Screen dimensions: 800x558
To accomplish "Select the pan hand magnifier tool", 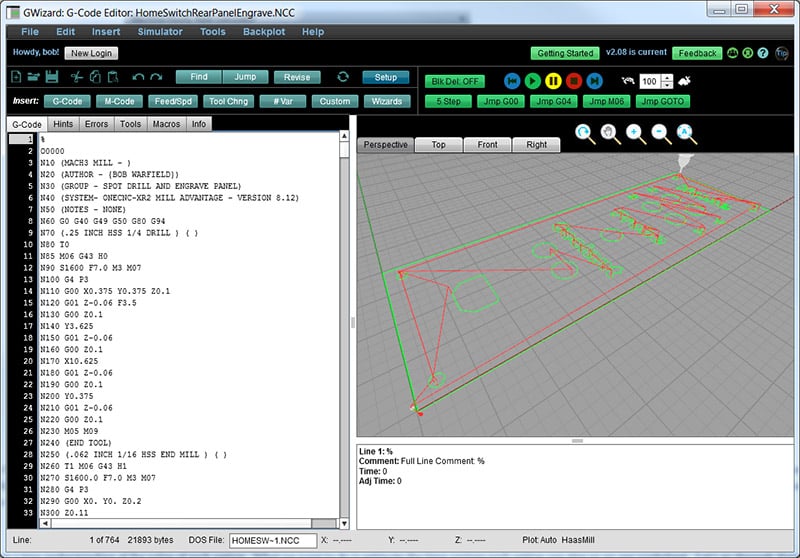I will [610, 134].
